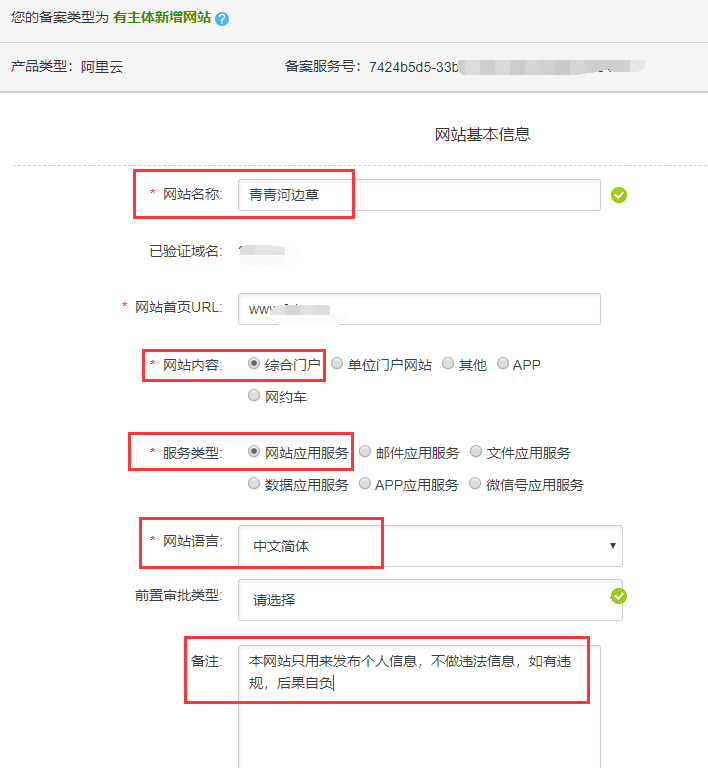The width and height of the screenshot is (708, 768).
Task: Open the 网站语言 dropdown list
Action: [430, 546]
